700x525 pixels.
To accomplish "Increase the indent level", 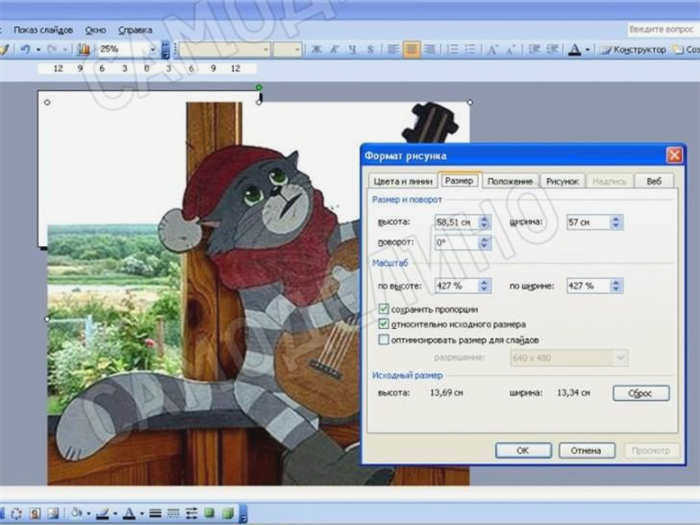I will (x=553, y=49).
